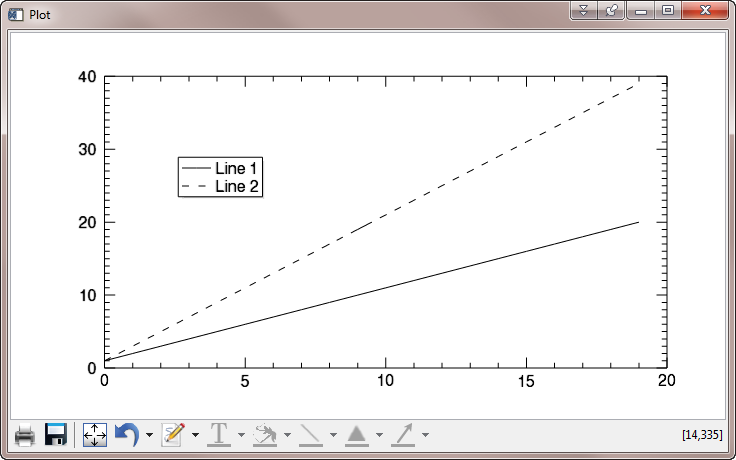Image resolution: width=736 pixels, height=460 pixels.
Task: Click the Print icon in the toolbar
Action: 25,435
